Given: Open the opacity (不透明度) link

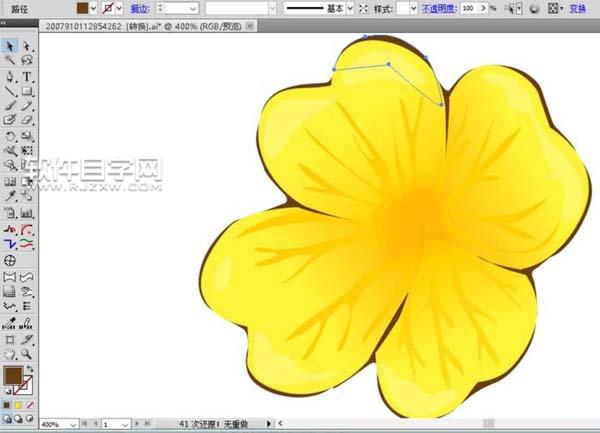Looking at the screenshot, I should [x=440, y=8].
